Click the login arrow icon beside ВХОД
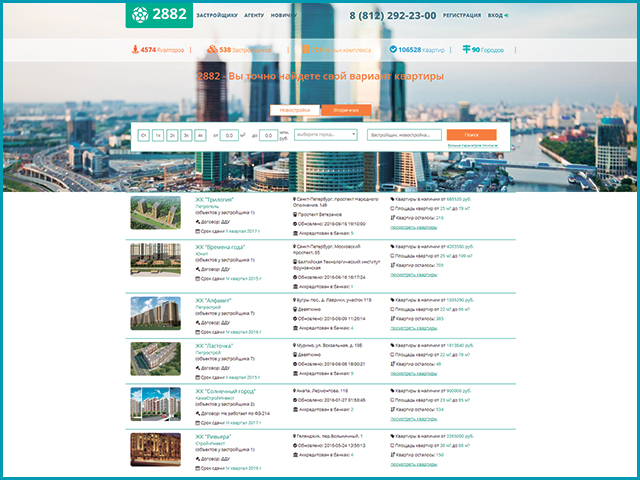 click(x=507, y=16)
